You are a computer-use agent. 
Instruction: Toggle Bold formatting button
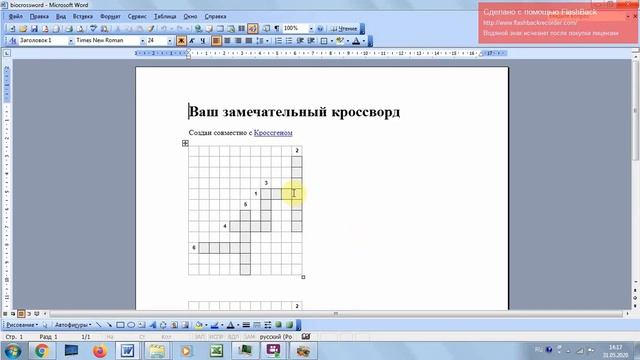click(181, 40)
